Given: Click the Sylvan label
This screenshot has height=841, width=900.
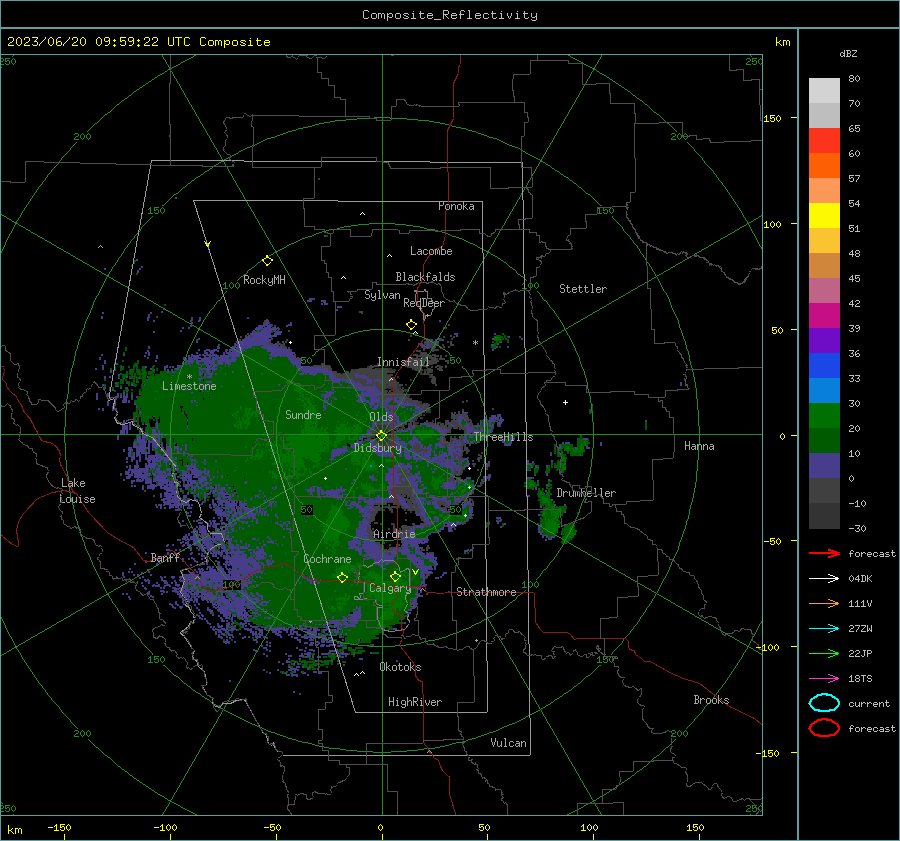Looking at the screenshot, I should coord(382,295).
